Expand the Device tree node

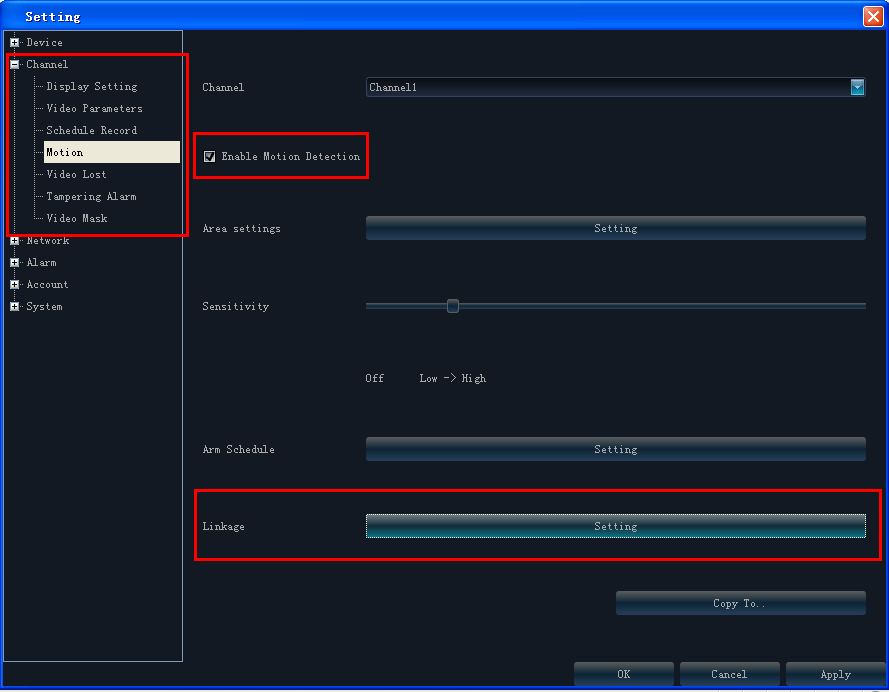[x=15, y=43]
